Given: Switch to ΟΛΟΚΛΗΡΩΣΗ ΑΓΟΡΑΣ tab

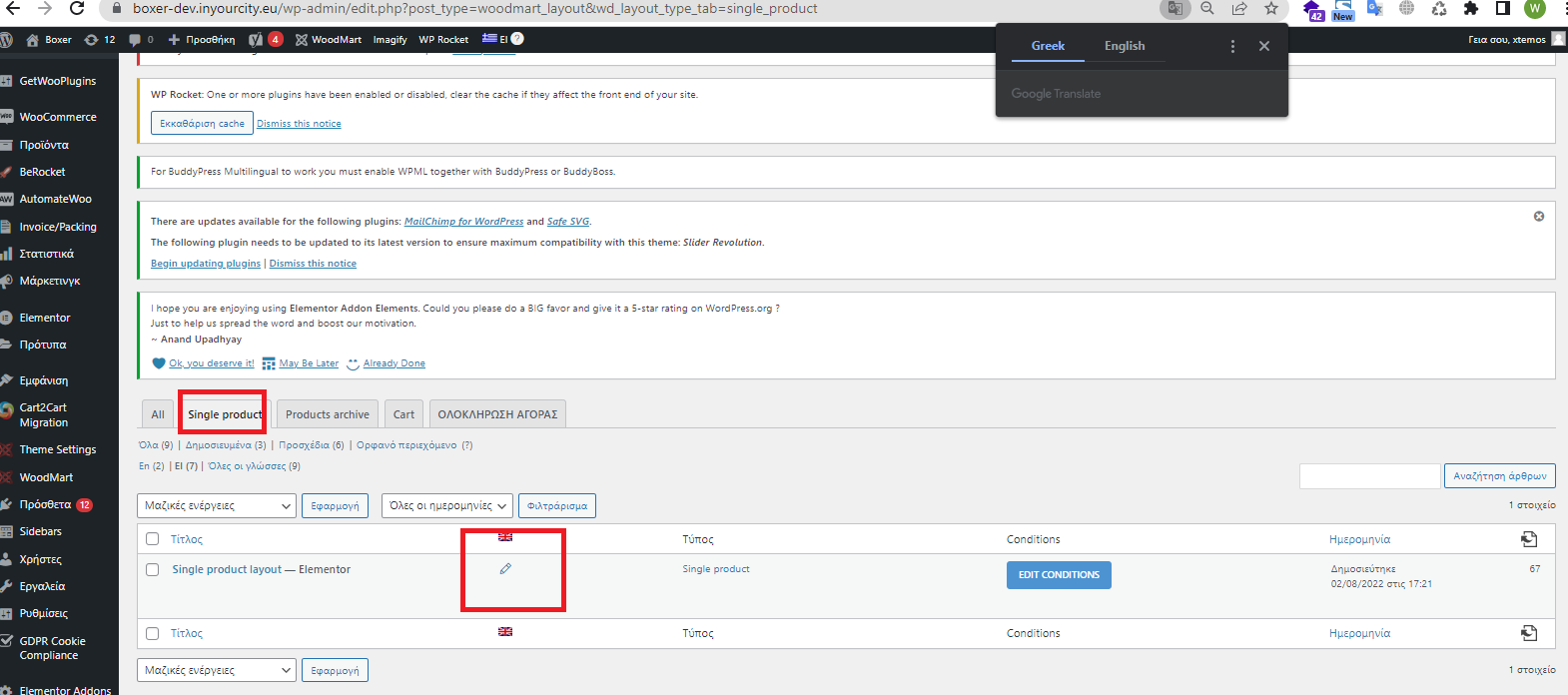Looking at the screenshot, I should click(x=497, y=414).
